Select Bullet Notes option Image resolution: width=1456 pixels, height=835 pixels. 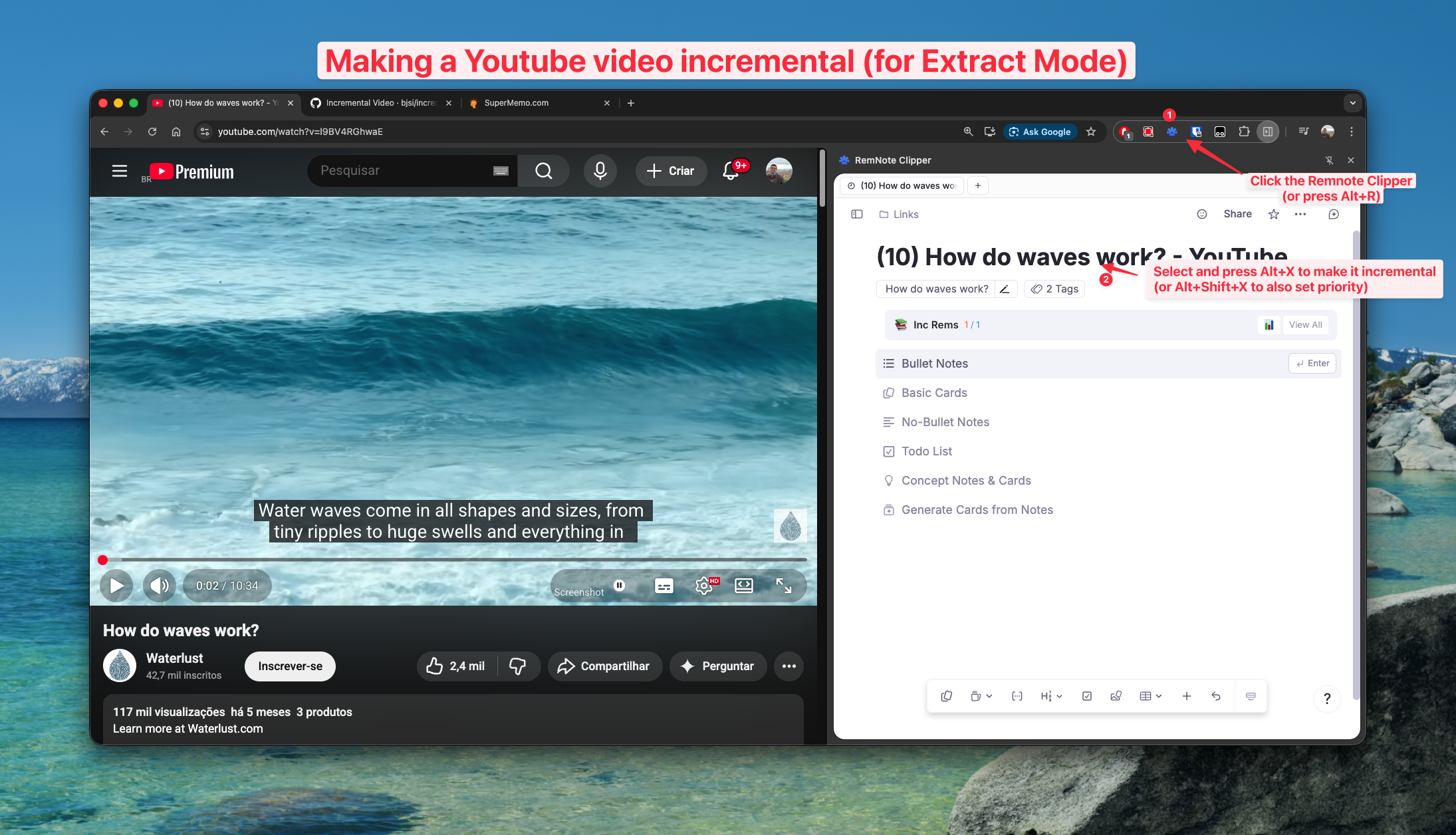pos(1108,364)
